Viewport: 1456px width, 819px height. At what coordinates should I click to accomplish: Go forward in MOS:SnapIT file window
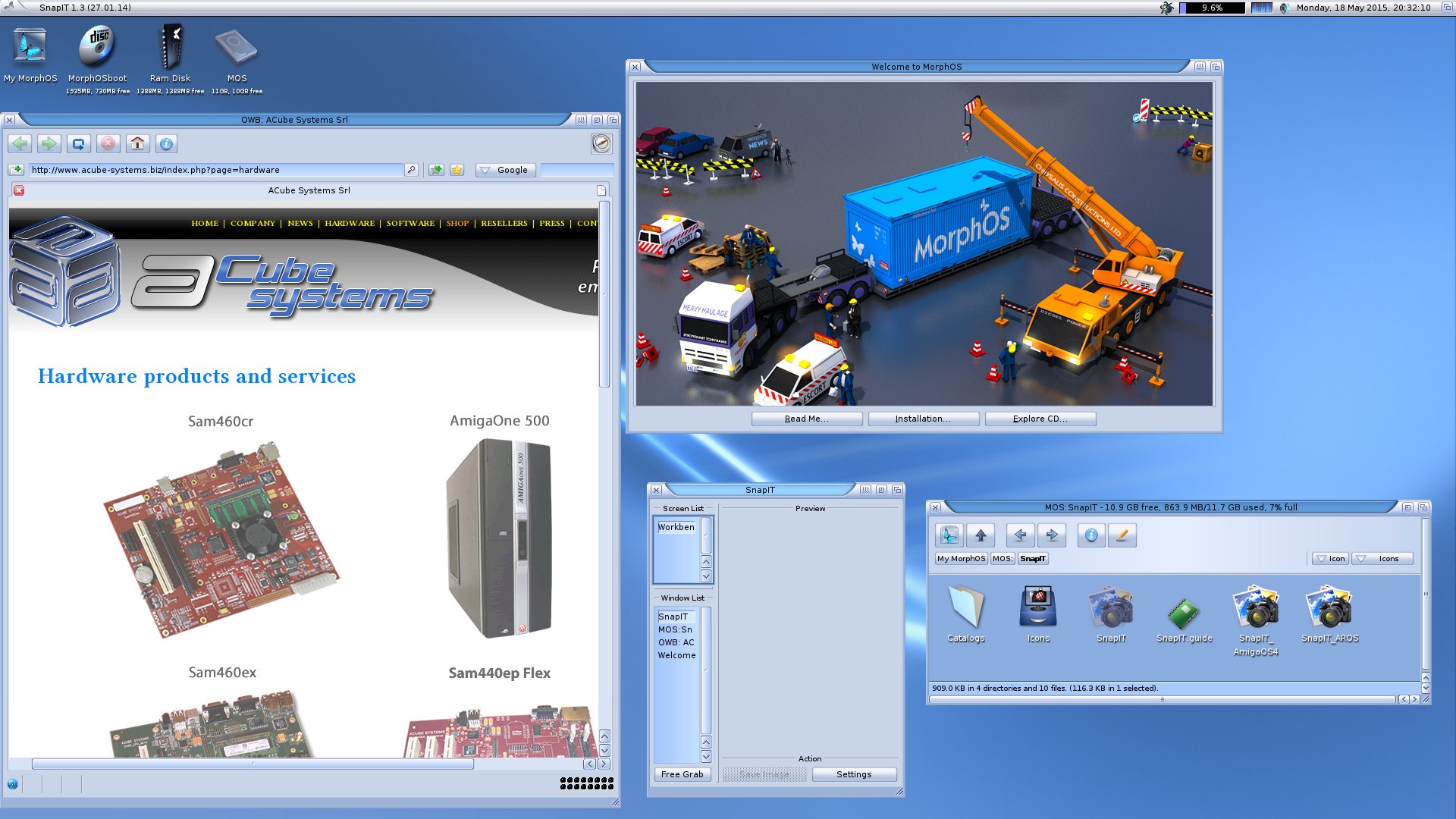1052,535
